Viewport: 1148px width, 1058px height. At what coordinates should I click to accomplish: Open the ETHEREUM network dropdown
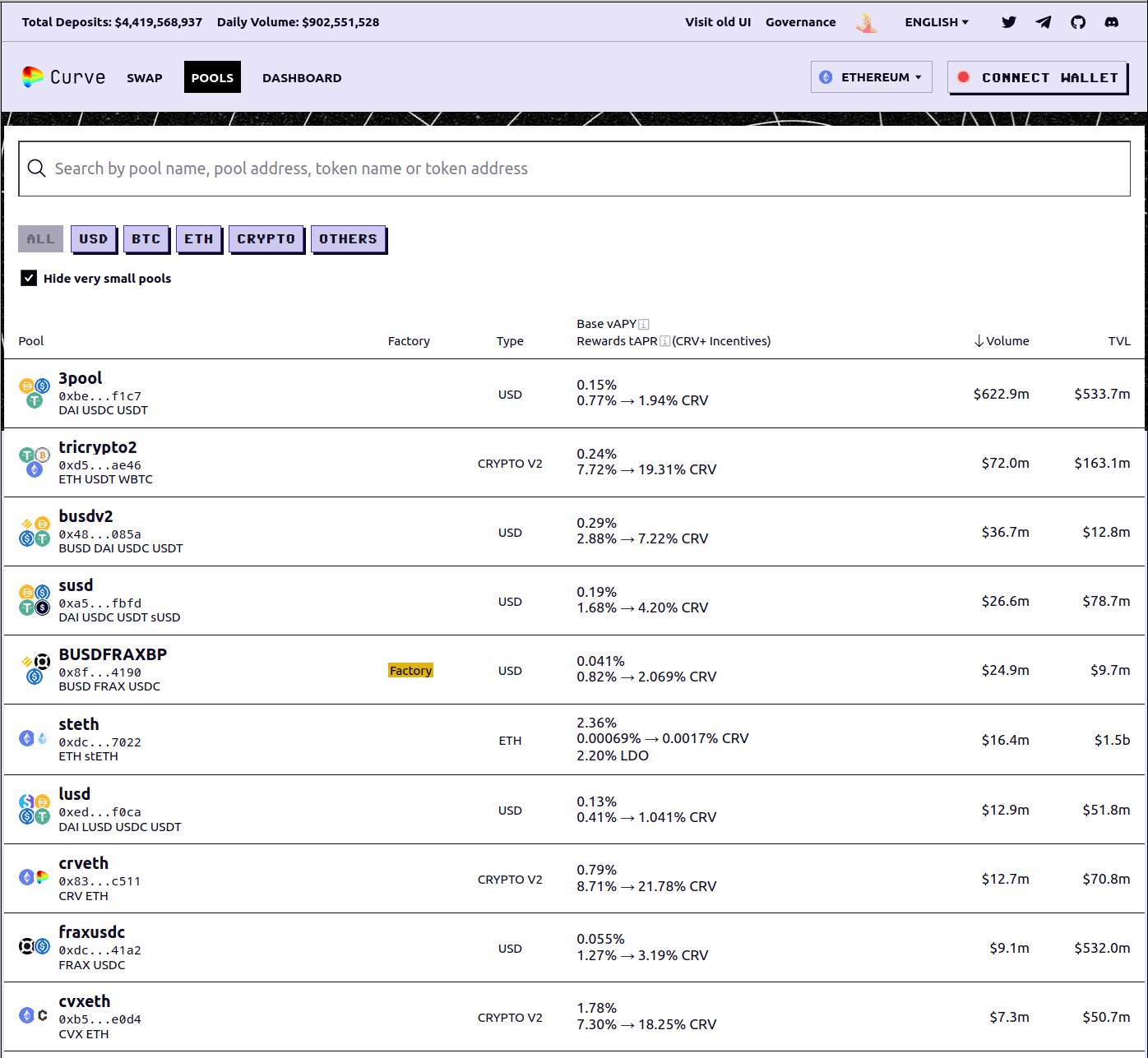pos(871,77)
